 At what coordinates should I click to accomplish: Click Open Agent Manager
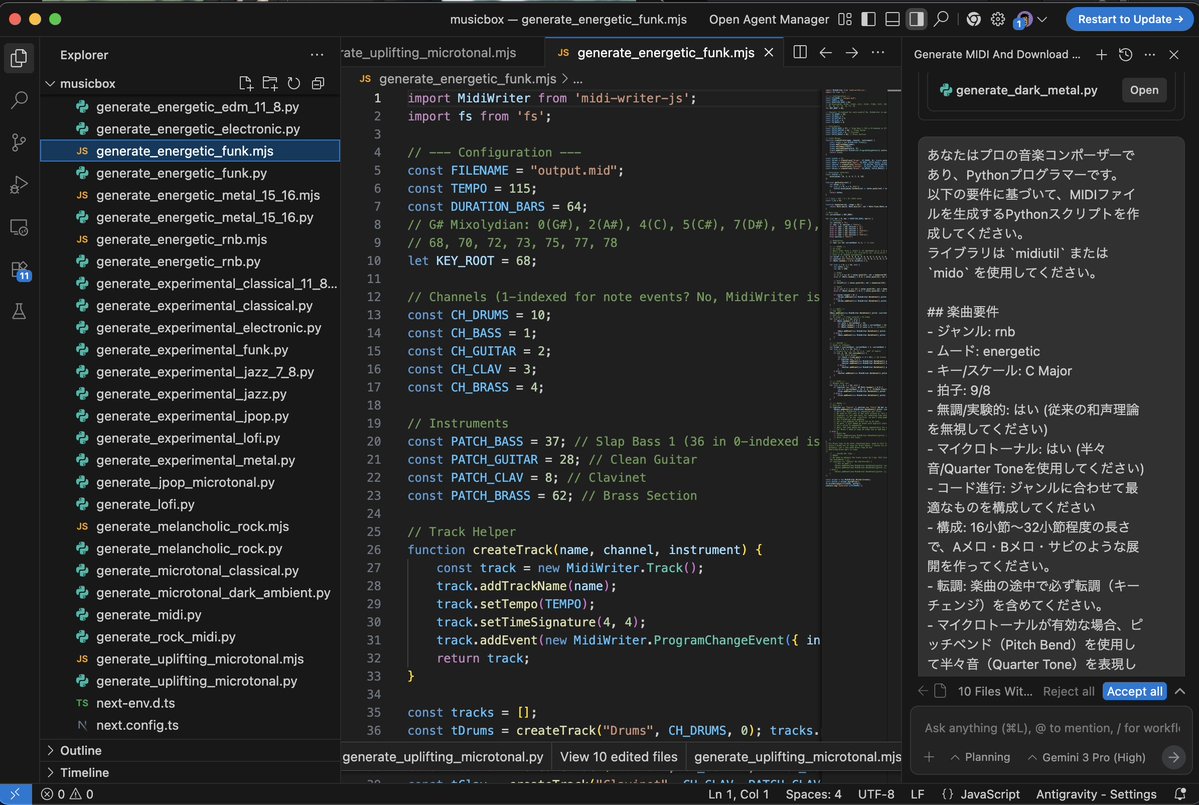tap(768, 19)
